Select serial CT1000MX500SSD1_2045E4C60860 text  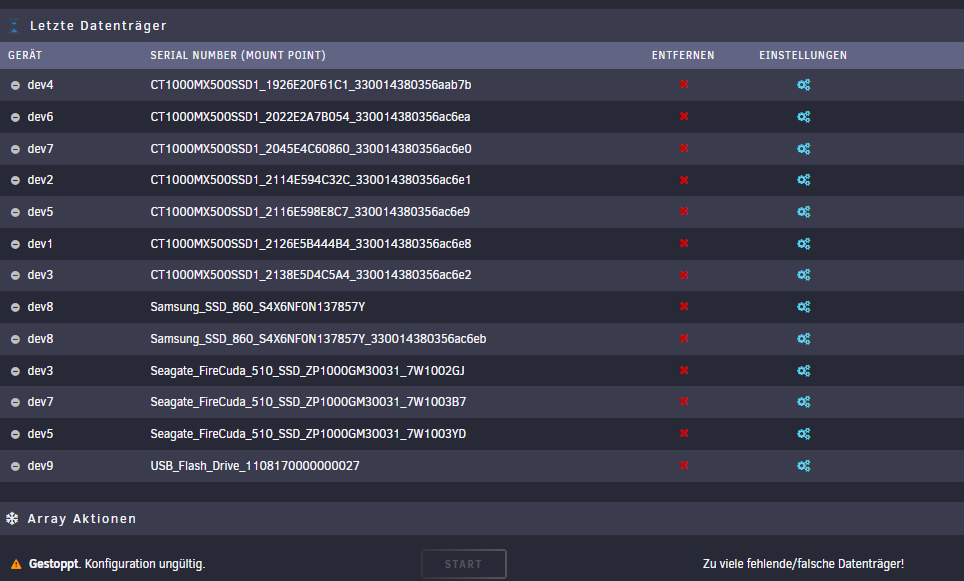pos(310,149)
